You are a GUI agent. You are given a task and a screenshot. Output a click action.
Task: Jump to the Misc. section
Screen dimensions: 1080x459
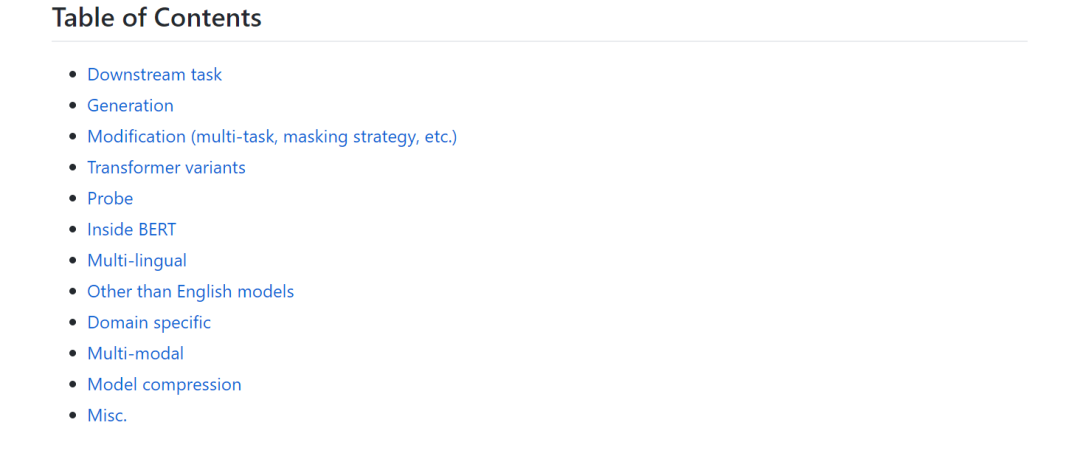click(x=107, y=416)
